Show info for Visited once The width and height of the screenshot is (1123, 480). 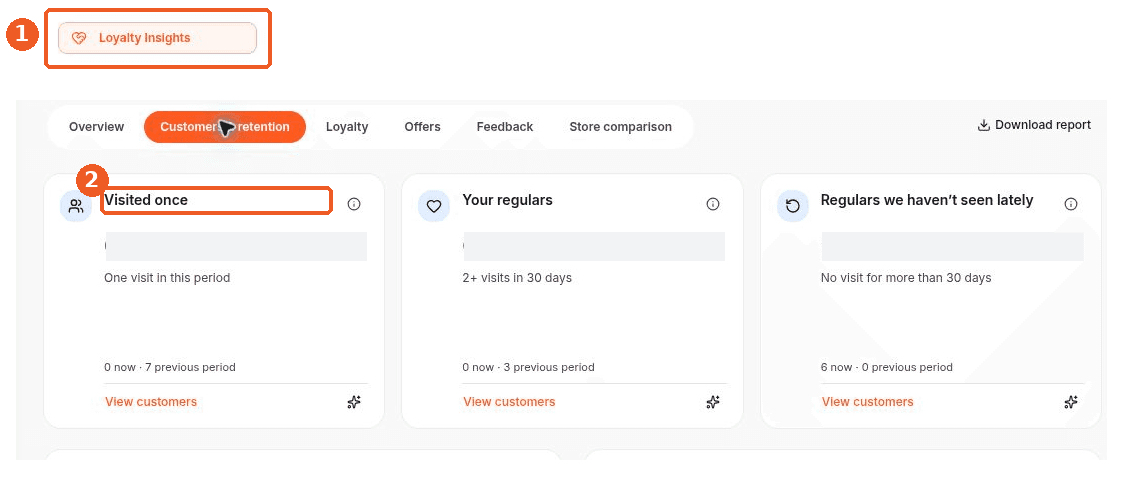pos(354,204)
